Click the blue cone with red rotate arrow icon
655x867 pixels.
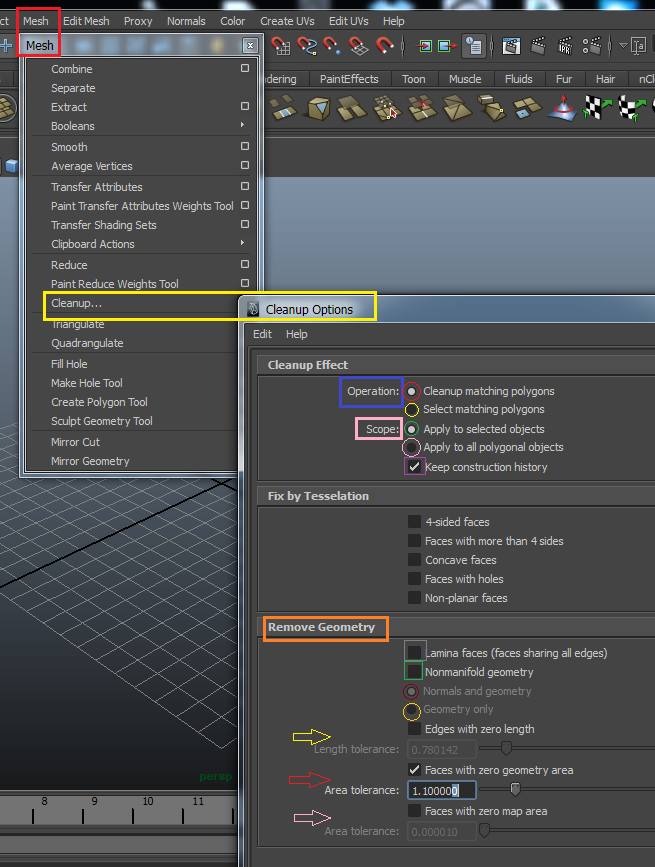tap(563, 107)
